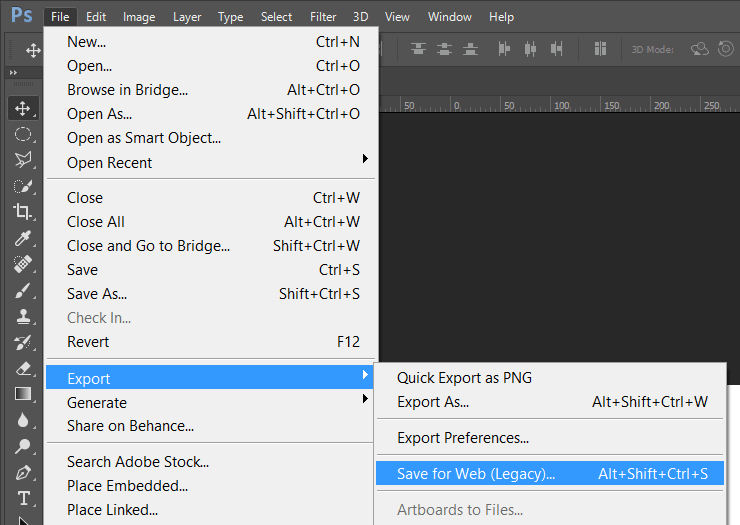Open the Layer menu
Image resolution: width=740 pixels, height=525 pixels.
point(187,17)
